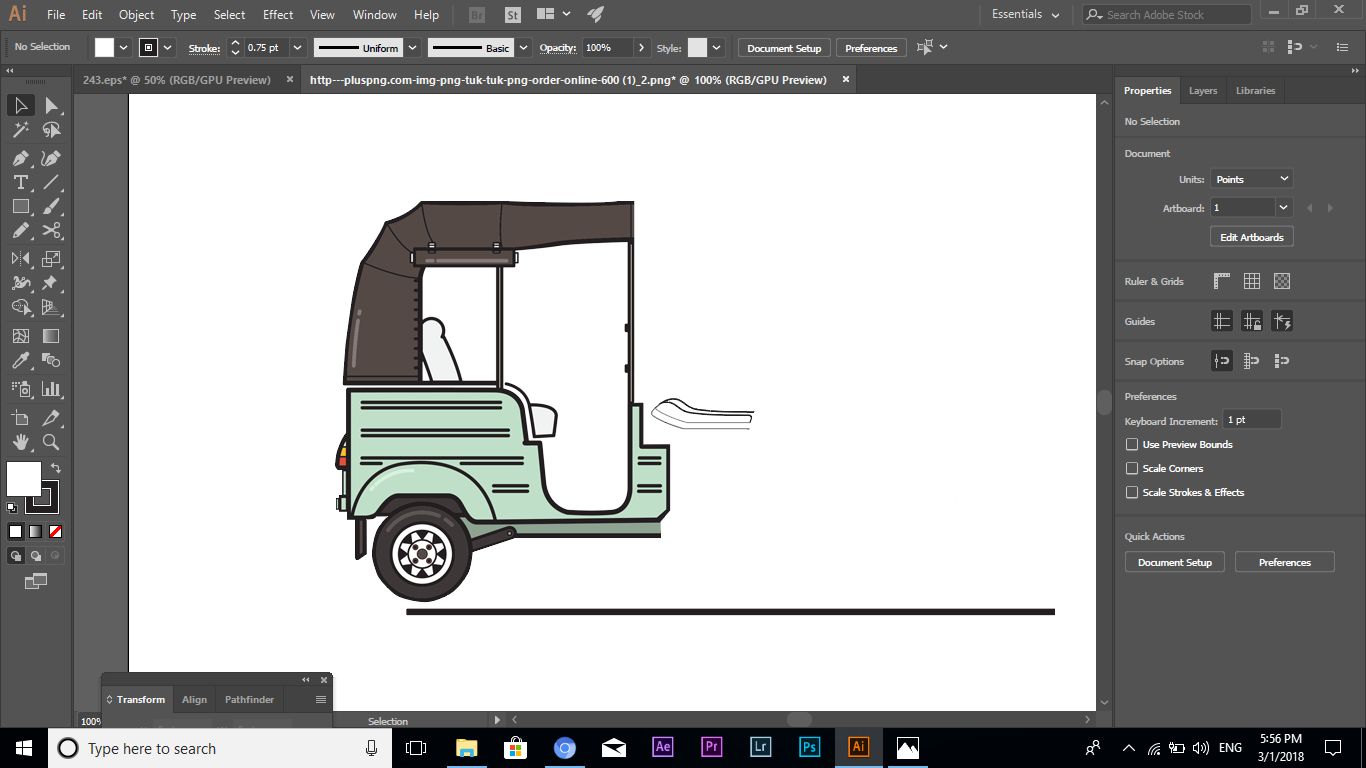1366x768 pixels.
Task: Choose the Zoom tool
Action: (50, 442)
